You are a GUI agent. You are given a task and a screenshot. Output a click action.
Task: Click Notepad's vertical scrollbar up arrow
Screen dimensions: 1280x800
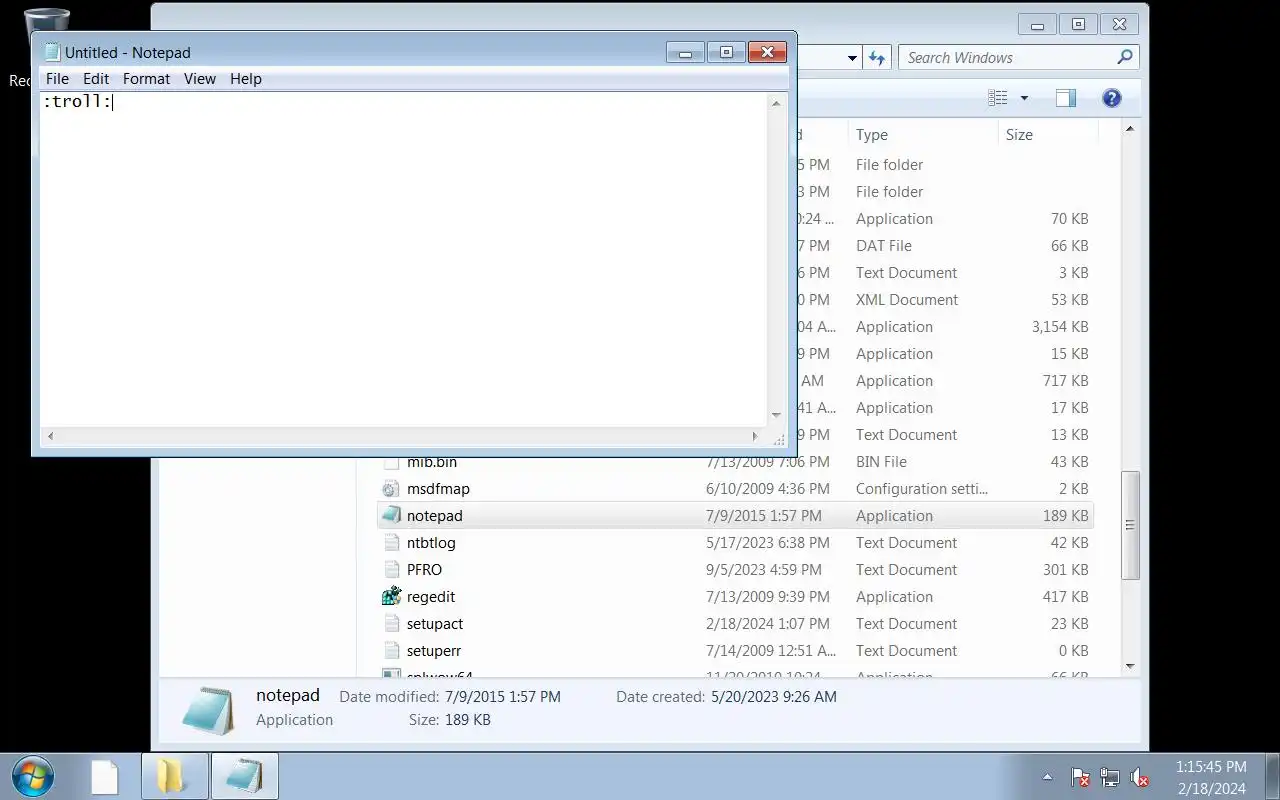[x=776, y=103]
